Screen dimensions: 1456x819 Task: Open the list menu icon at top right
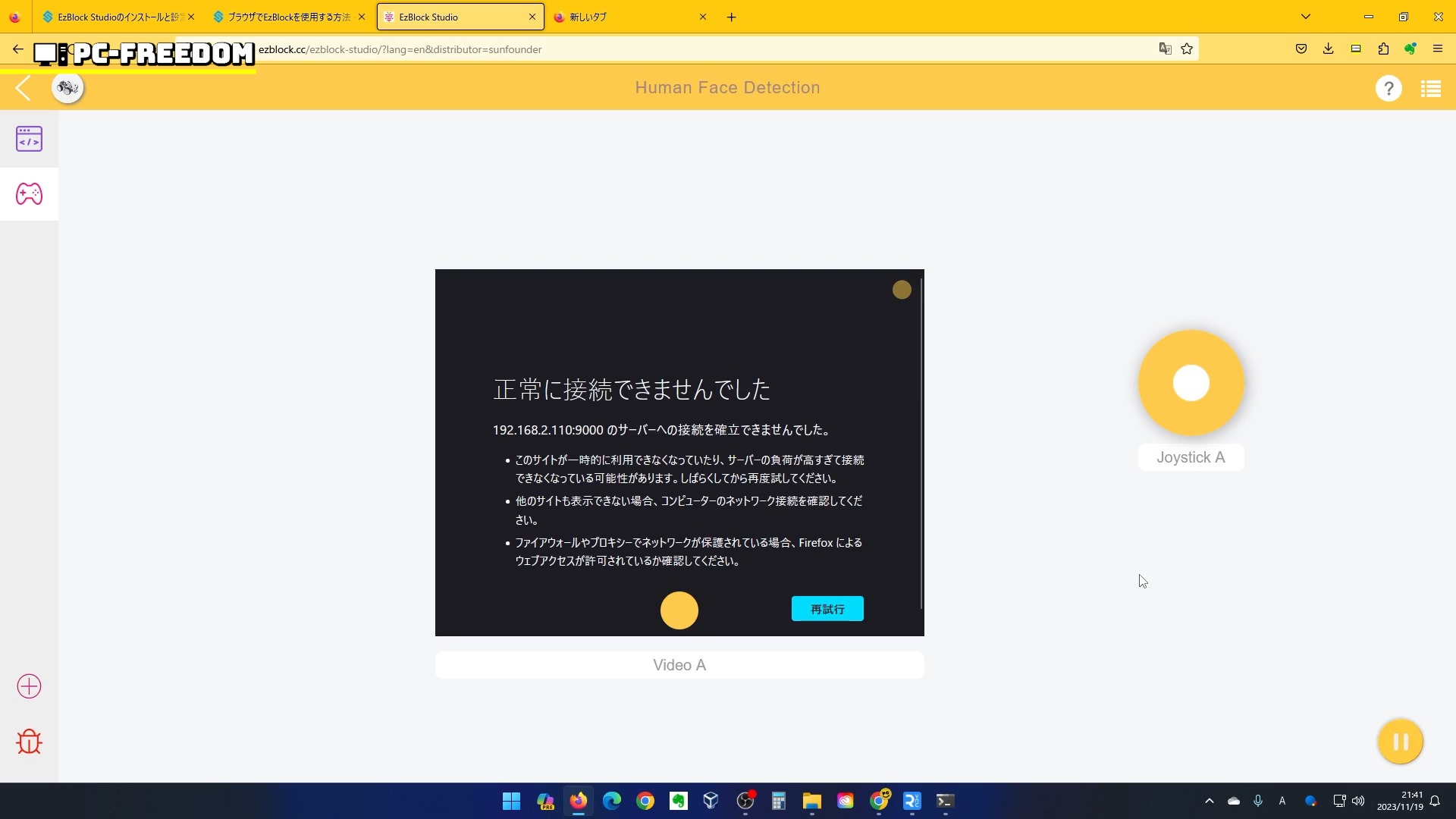click(1431, 89)
